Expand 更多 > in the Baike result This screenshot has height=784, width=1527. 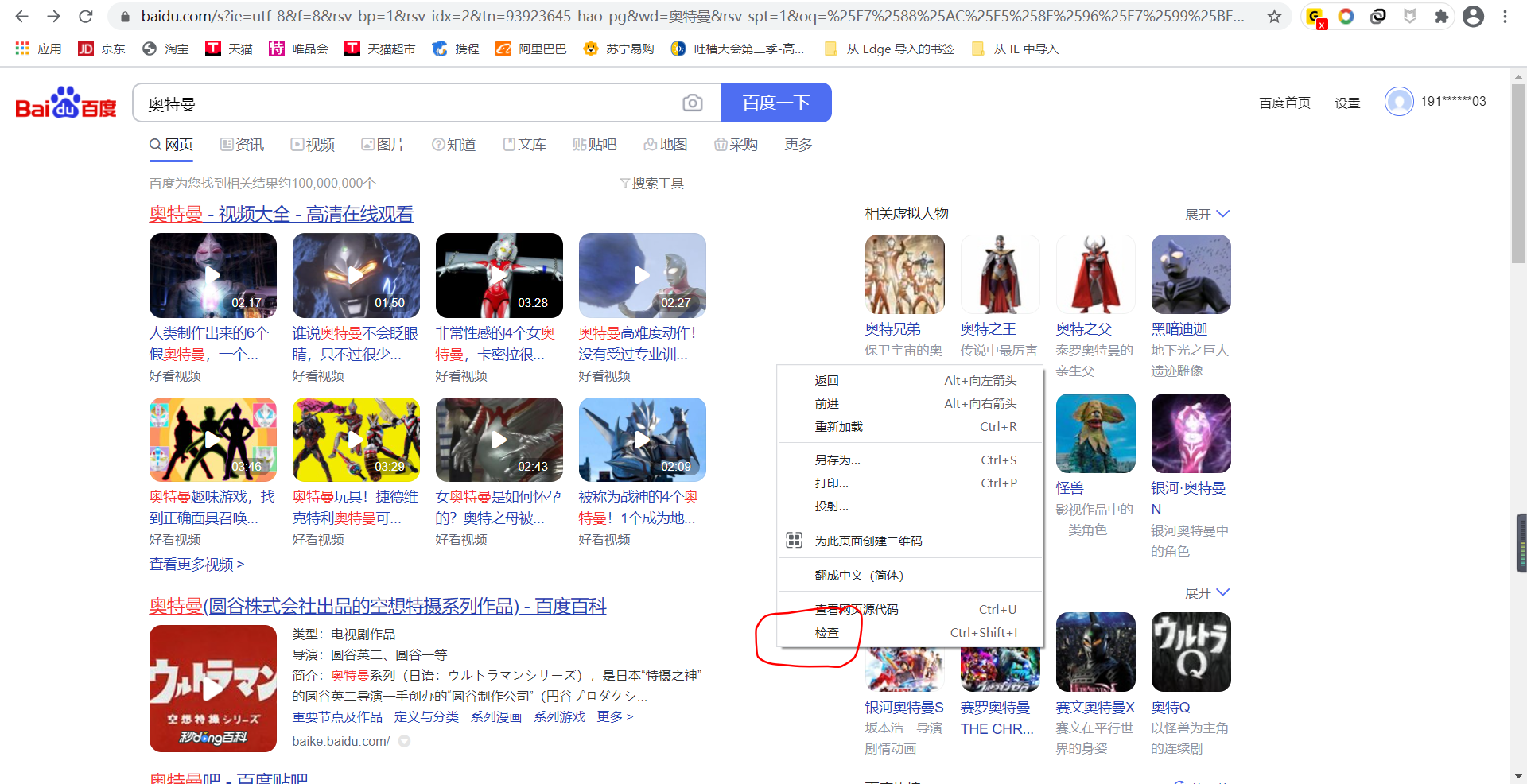click(x=615, y=716)
